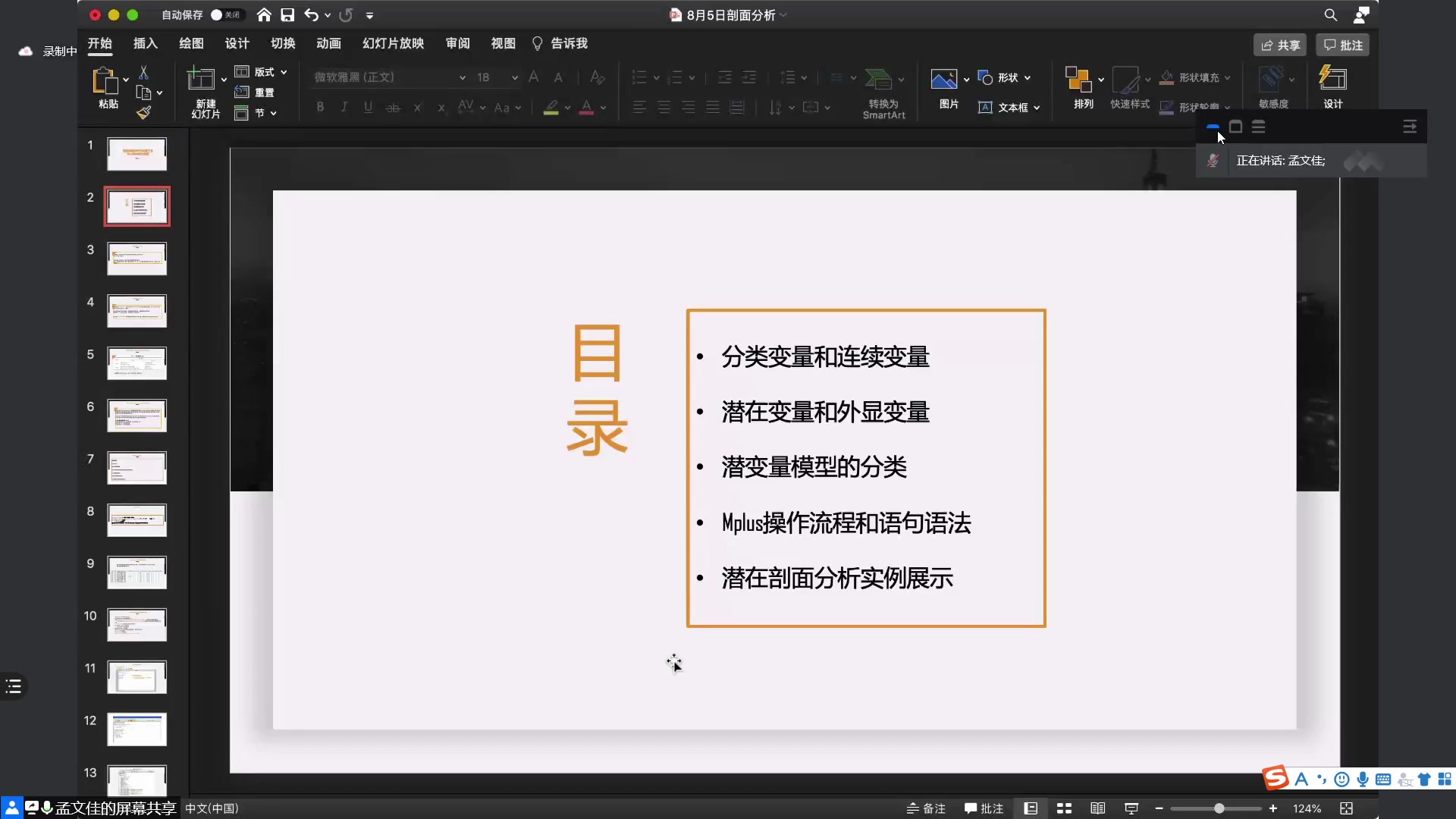1456x819 pixels.
Task: Toggle Bold formatting
Action: (320, 107)
